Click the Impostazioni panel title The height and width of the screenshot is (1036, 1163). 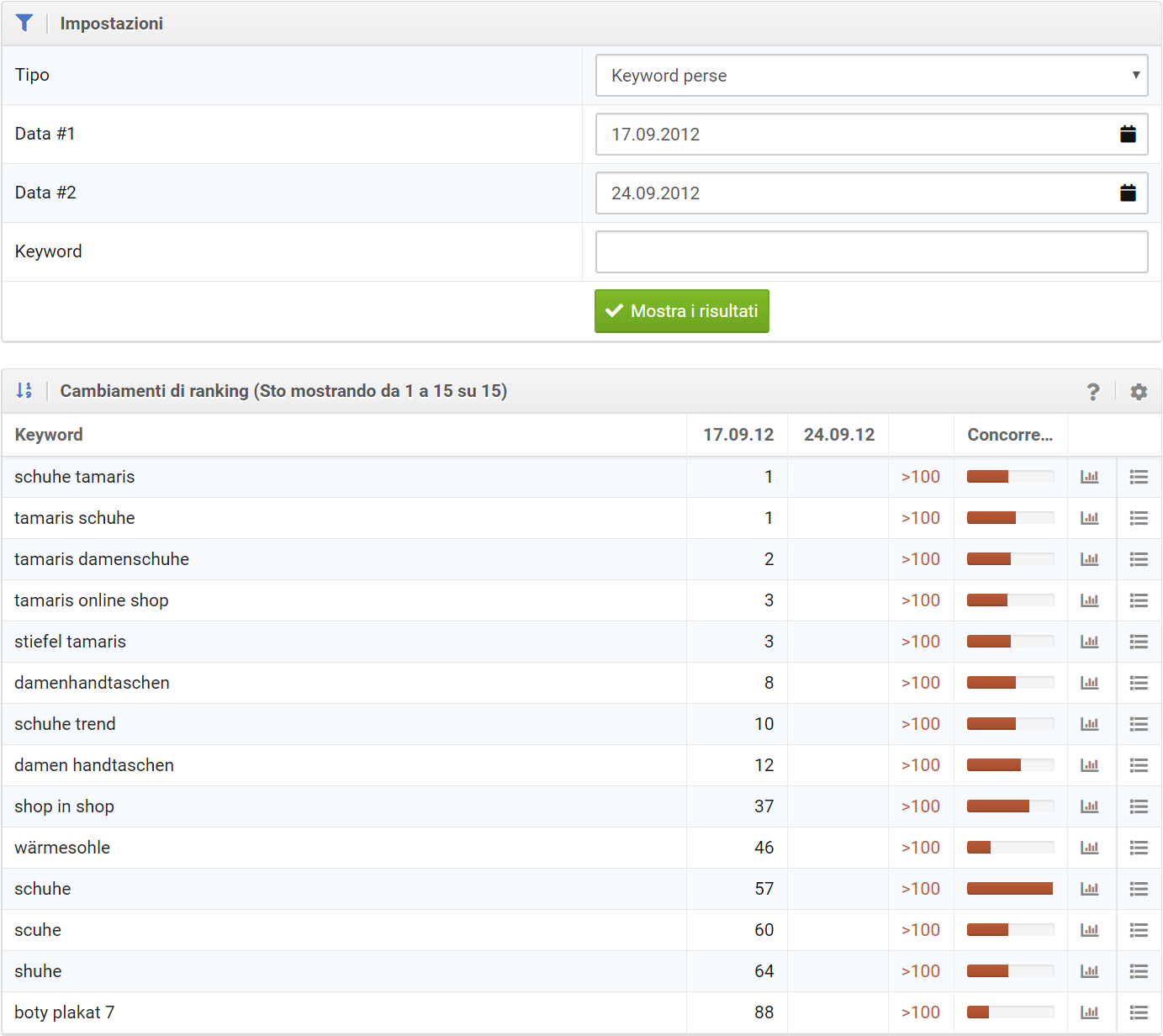[112, 24]
